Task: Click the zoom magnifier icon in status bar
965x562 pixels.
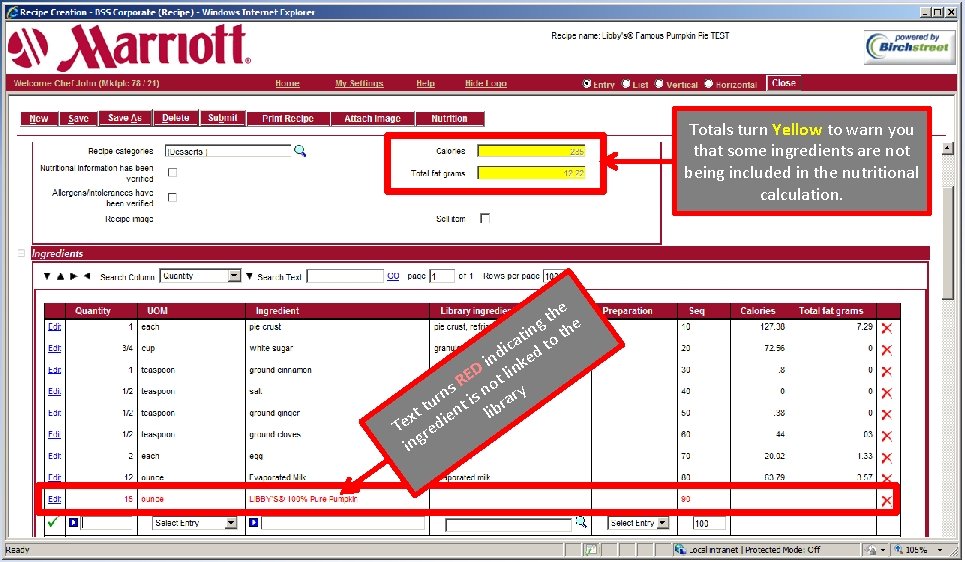Action: (x=899, y=549)
